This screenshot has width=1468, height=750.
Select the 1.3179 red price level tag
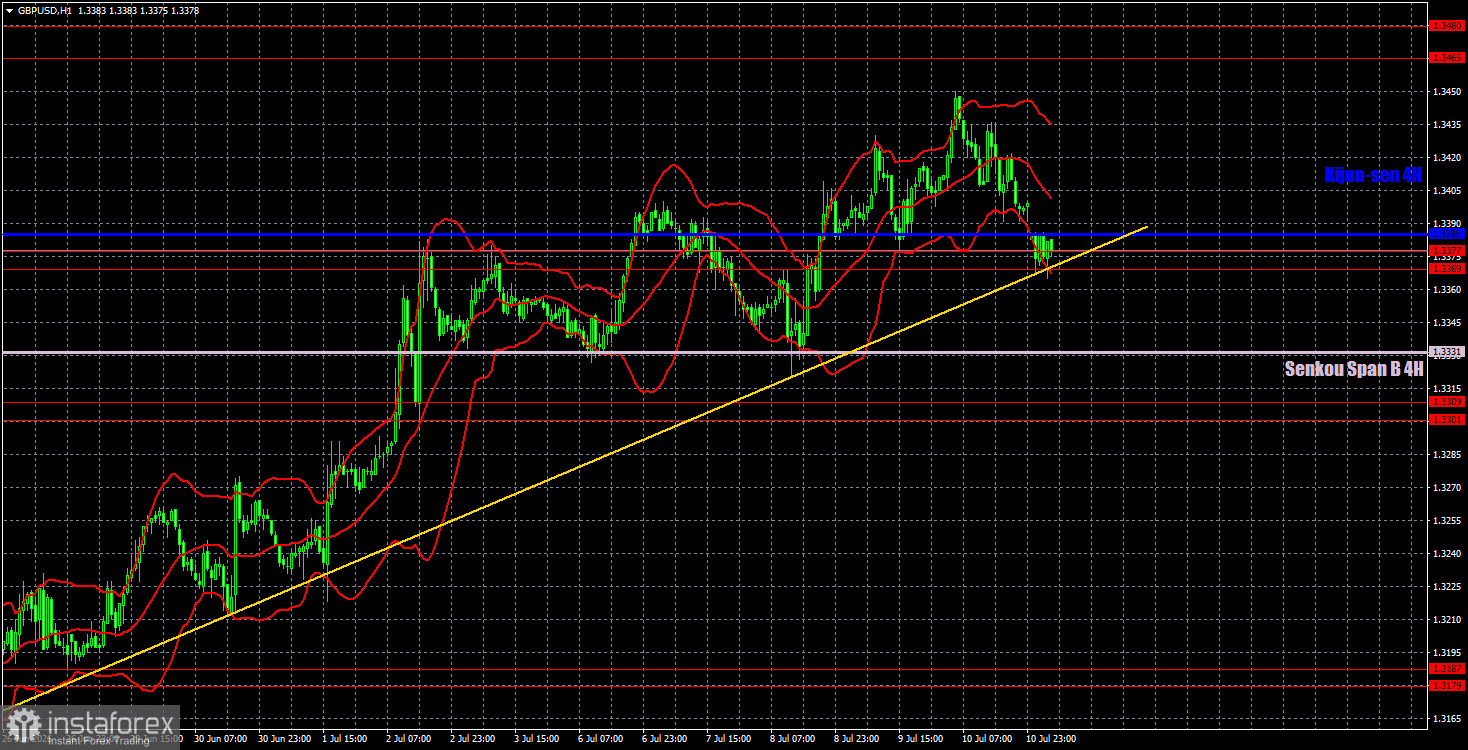(1447, 686)
